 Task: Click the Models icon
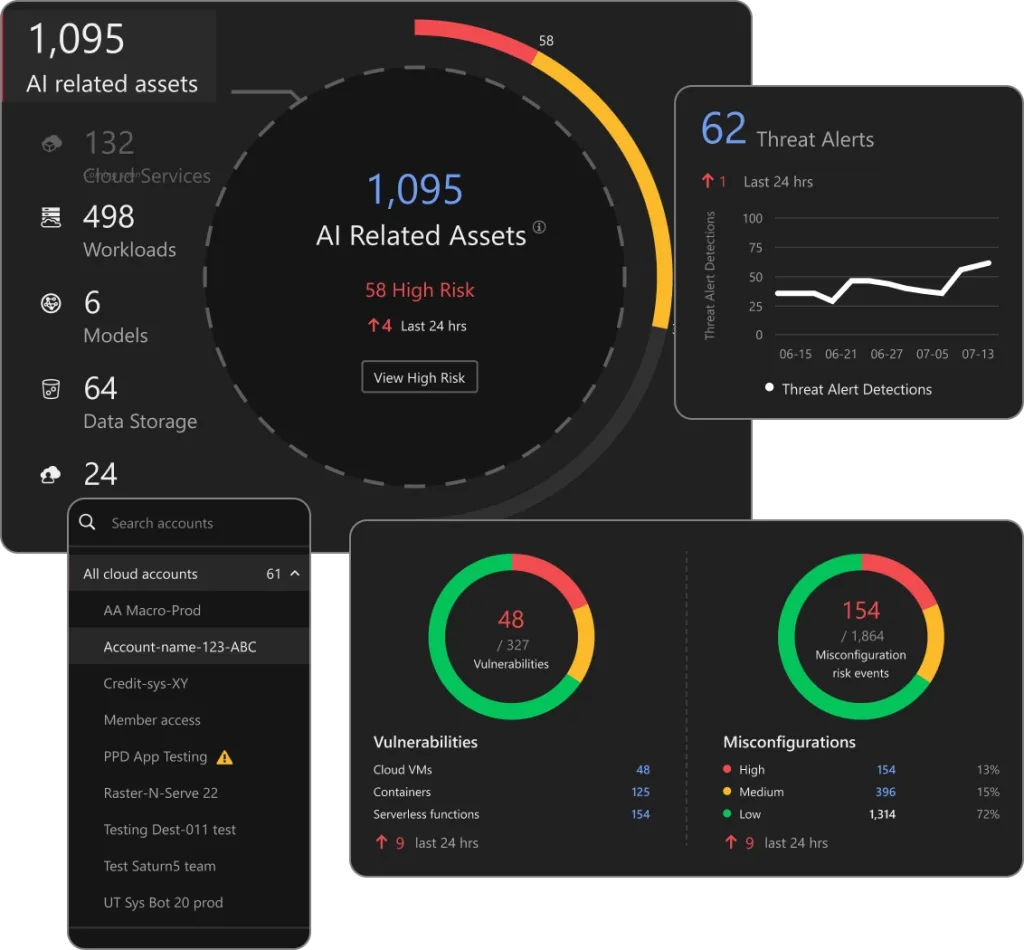[51, 304]
